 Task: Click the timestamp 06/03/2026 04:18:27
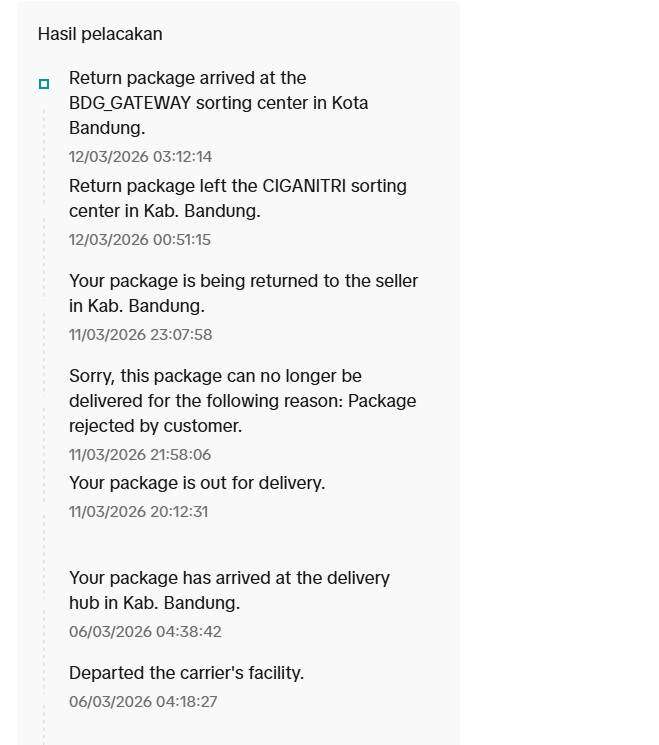coord(143,702)
